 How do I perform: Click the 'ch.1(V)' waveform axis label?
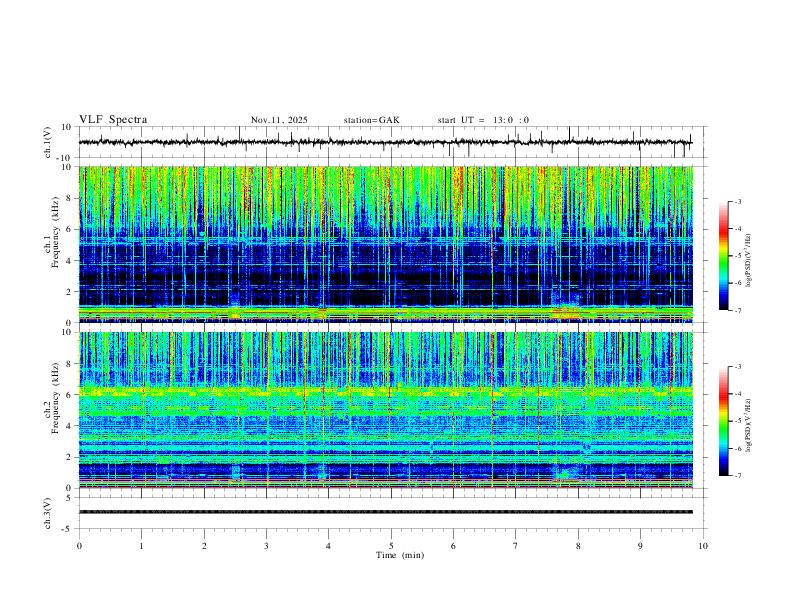point(48,142)
